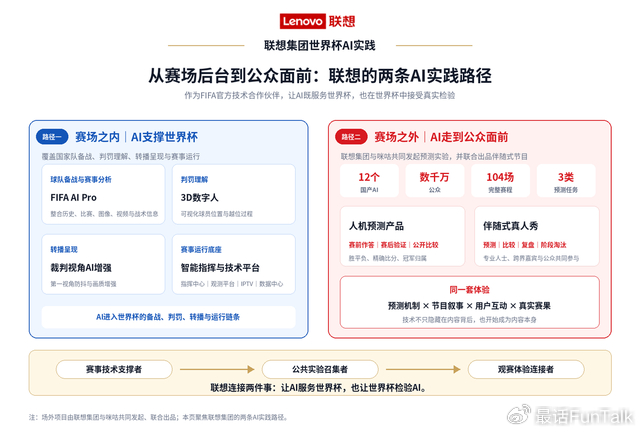Click the footnote starting 注：场外项目
This screenshot has height=432, width=640.
[159, 417]
